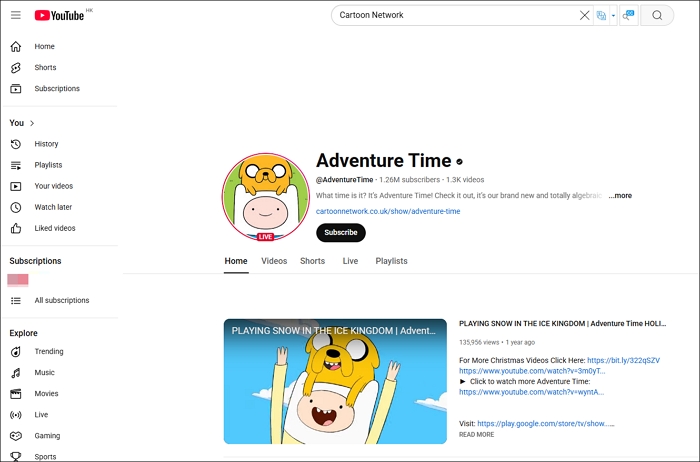The image size is (700, 462).
Task: Click the 135,956 views text
Action: (x=479, y=342)
